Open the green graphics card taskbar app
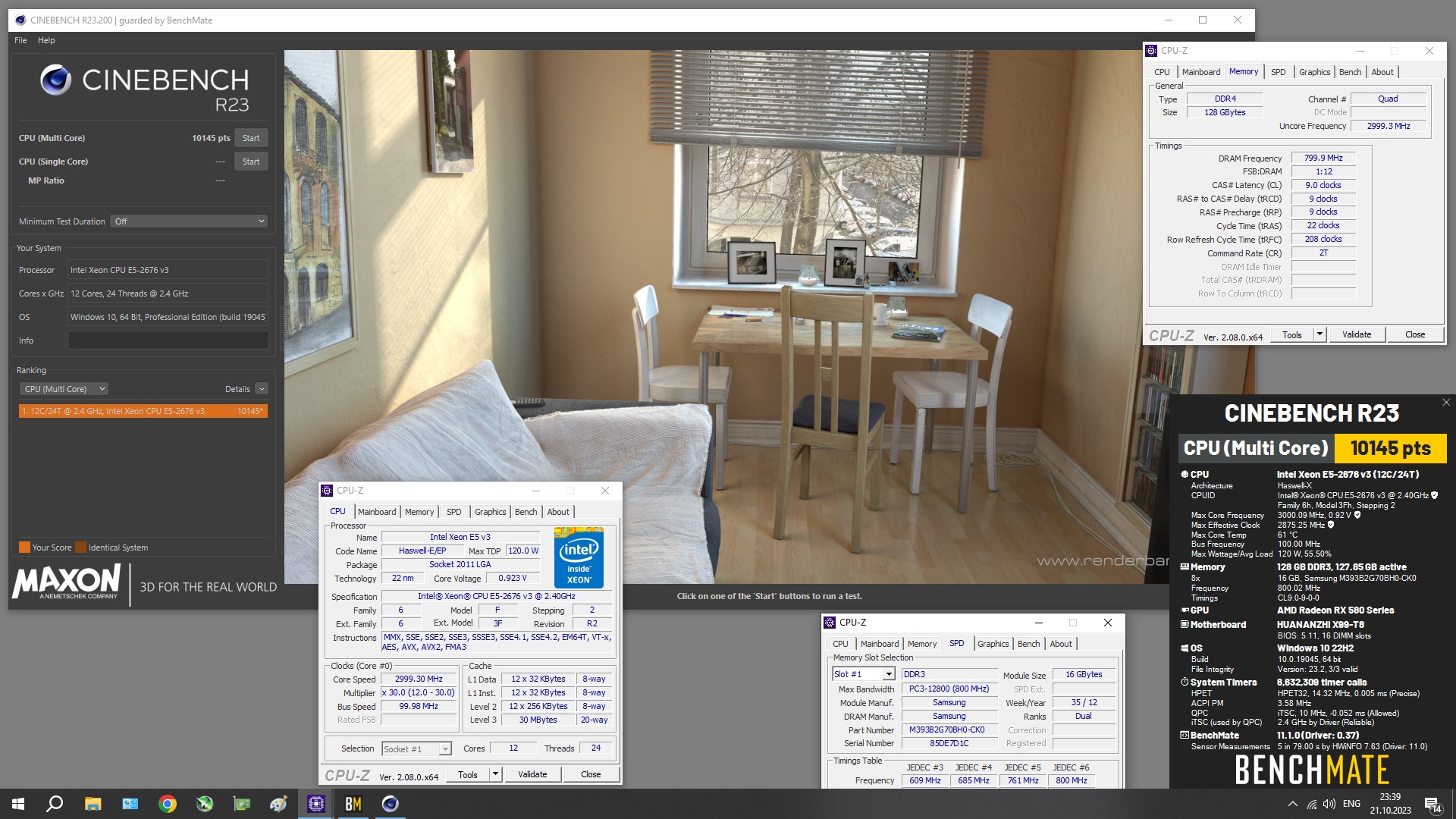 click(242, 804)
